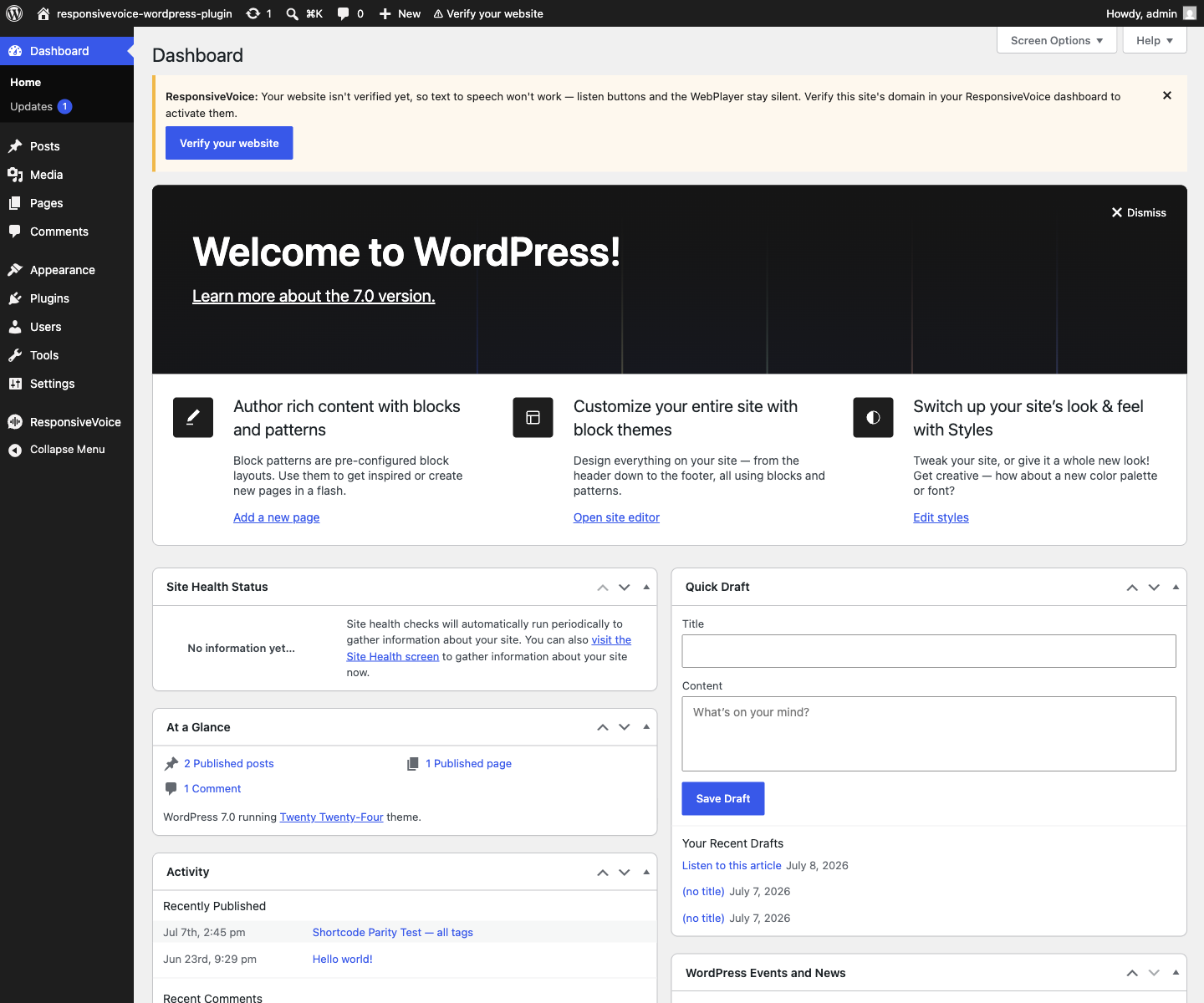Open the ResponsiveVoice menu label

pyautogui.click(x=75, y=422)
